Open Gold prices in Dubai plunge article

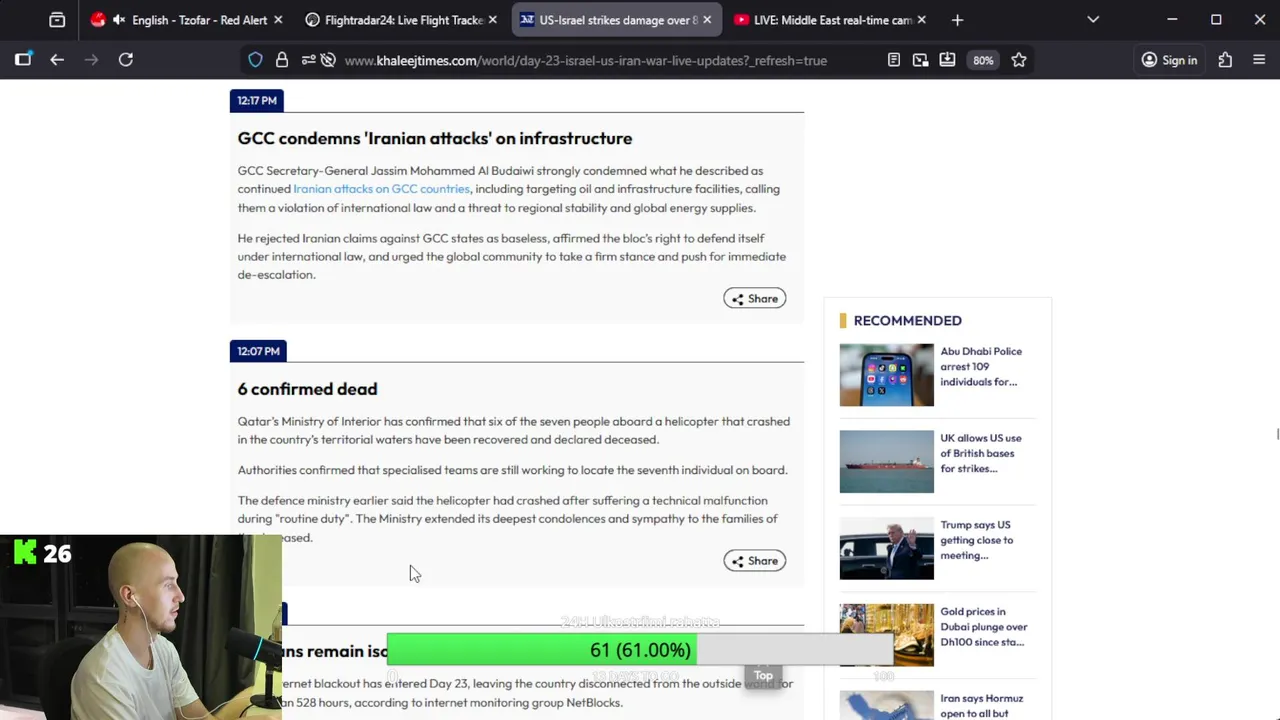coord(984,627)
